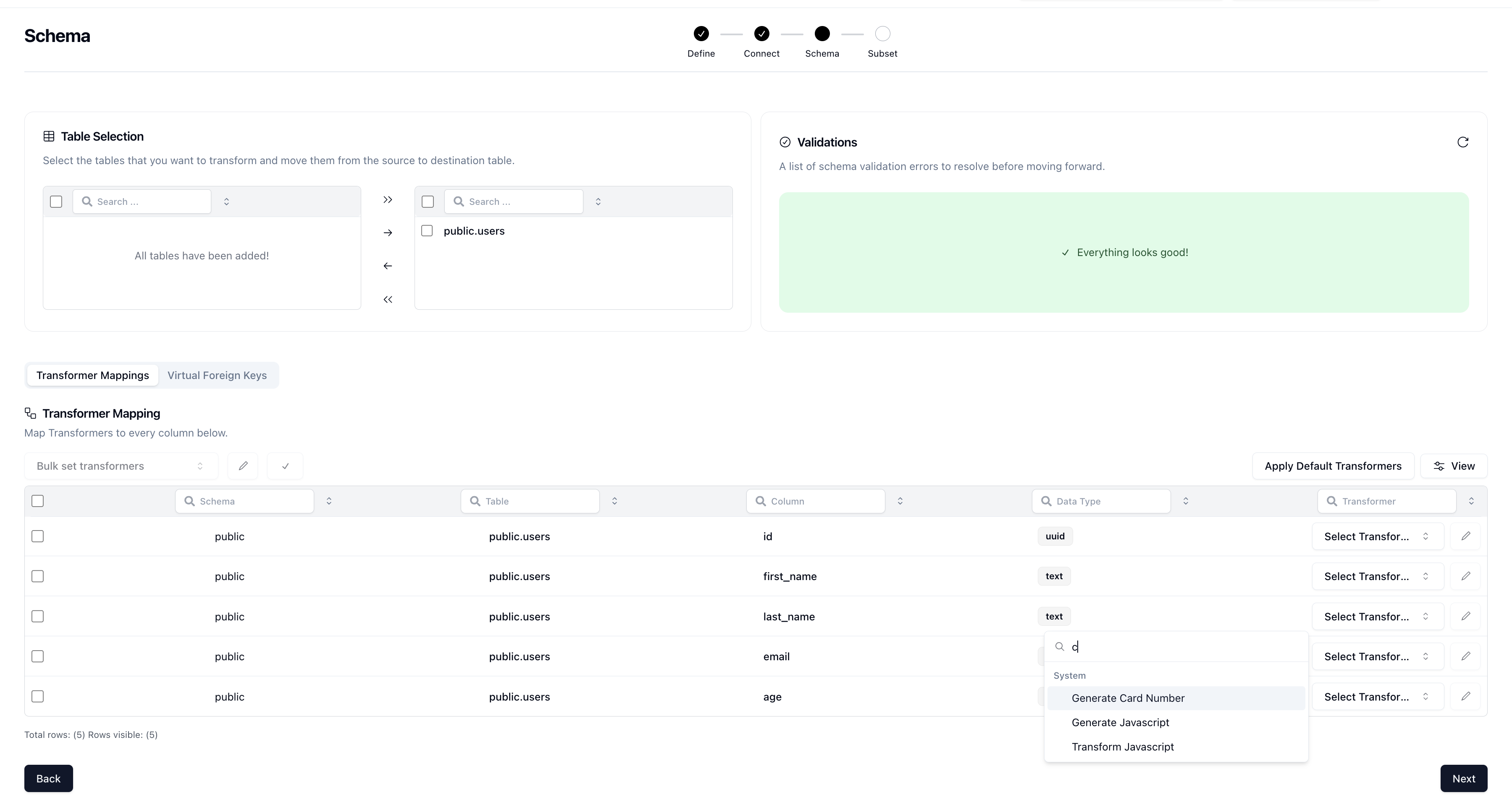The image size is (1512, 808).
Task: Sort the source tables list
Action: pyautogui.click(x=226, y=202)
